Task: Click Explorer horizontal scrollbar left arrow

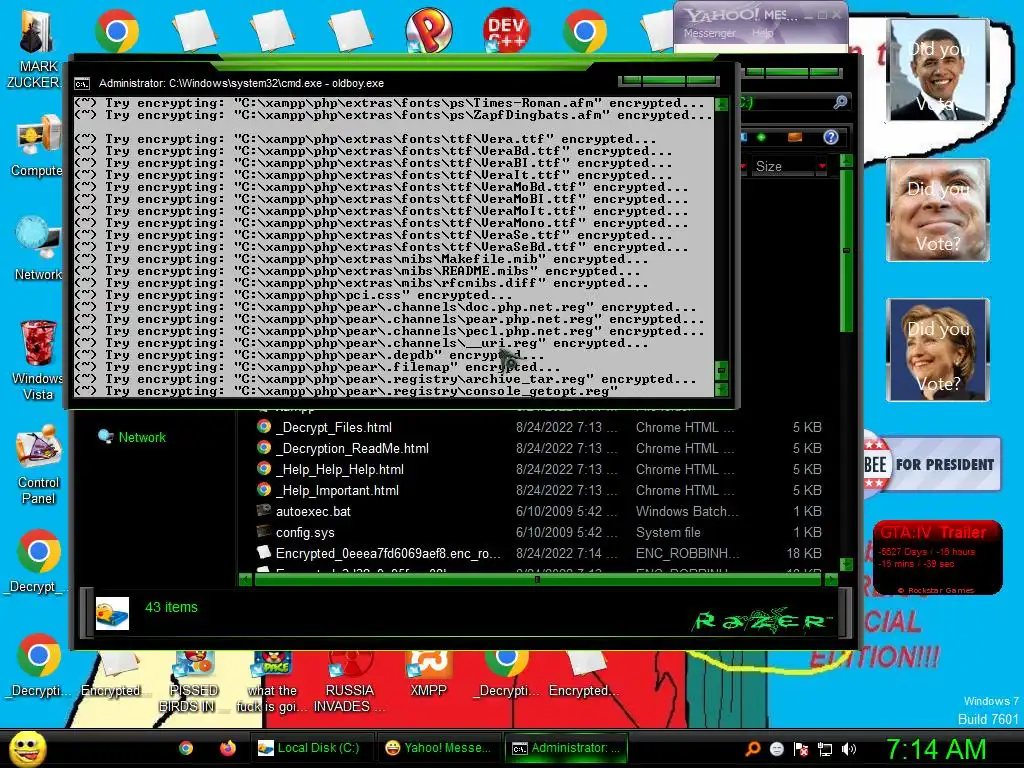Action: tap(246, 579)
